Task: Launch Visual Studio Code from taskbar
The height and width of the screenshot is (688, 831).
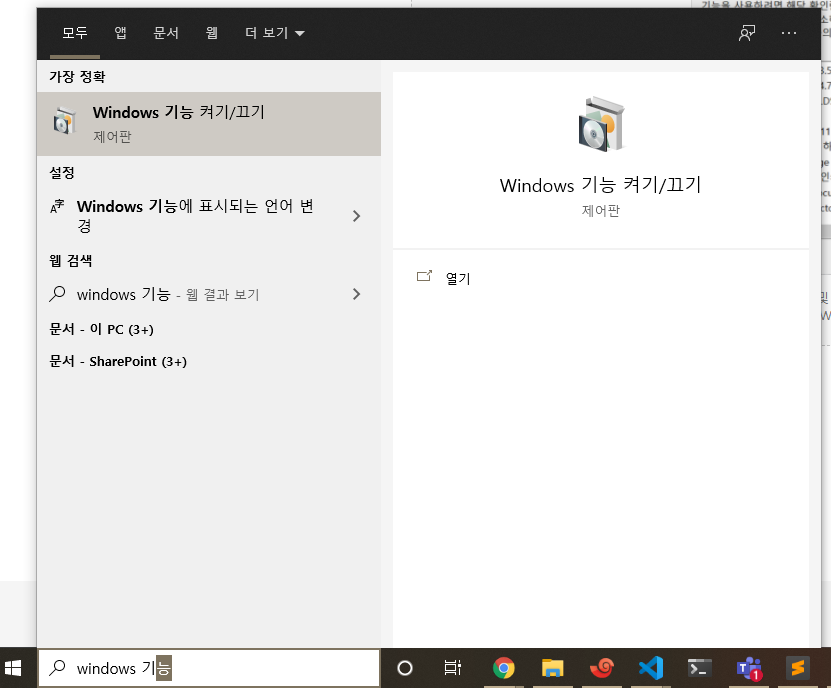Action: [651, 668]
